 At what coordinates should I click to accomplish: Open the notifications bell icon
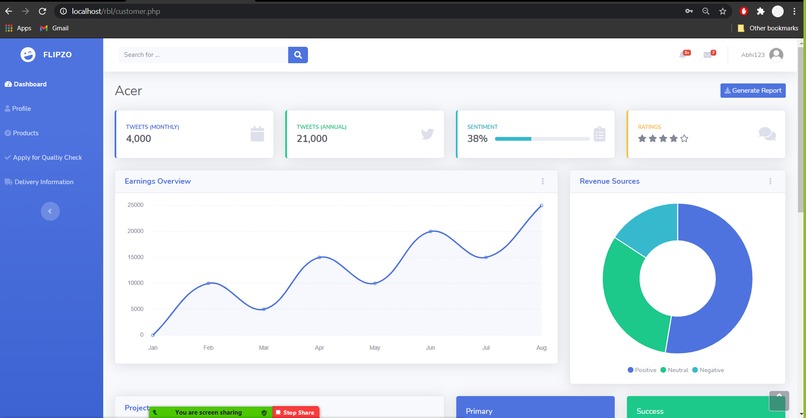(684, 54)
